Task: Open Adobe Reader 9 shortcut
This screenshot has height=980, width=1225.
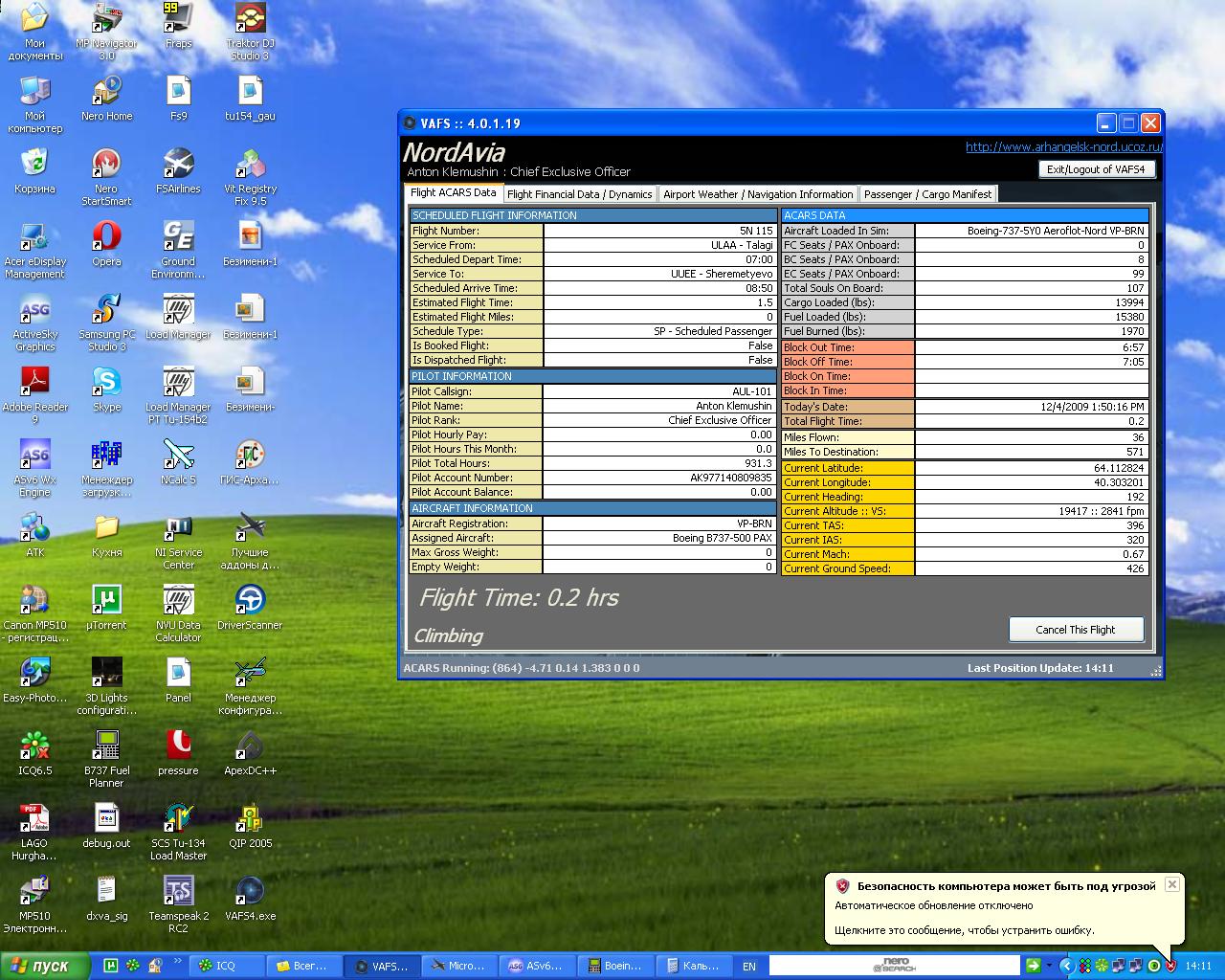Action: point(34,395)
